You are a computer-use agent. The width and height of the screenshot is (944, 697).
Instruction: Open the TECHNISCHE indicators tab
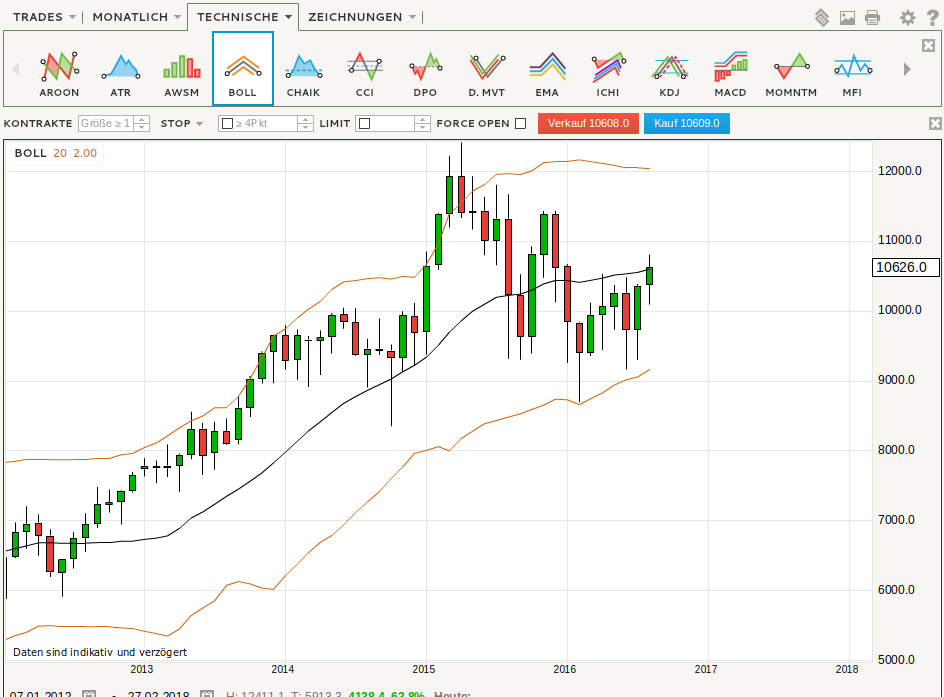244,17
